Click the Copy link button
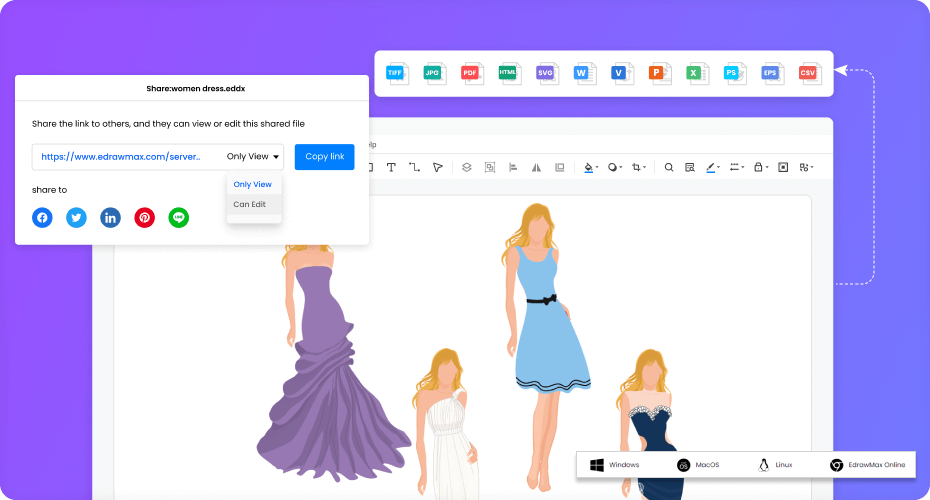This screenshot has height=500, width=930. 324,157
